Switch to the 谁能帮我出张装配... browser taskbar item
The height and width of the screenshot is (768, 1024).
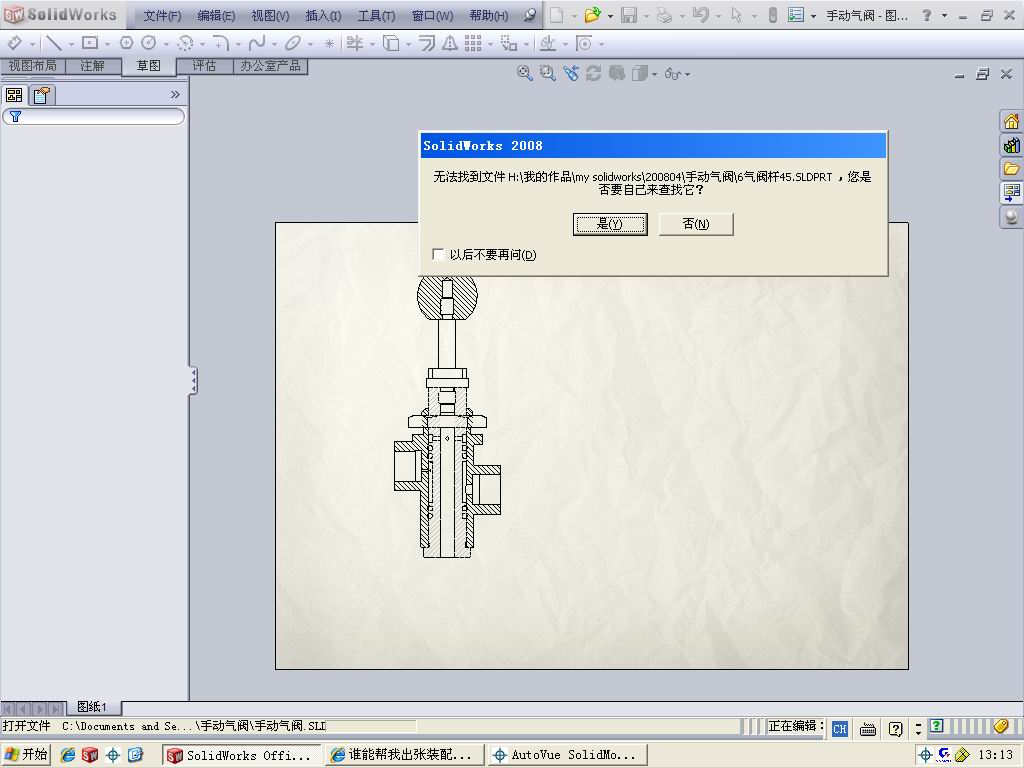[405, 755]
